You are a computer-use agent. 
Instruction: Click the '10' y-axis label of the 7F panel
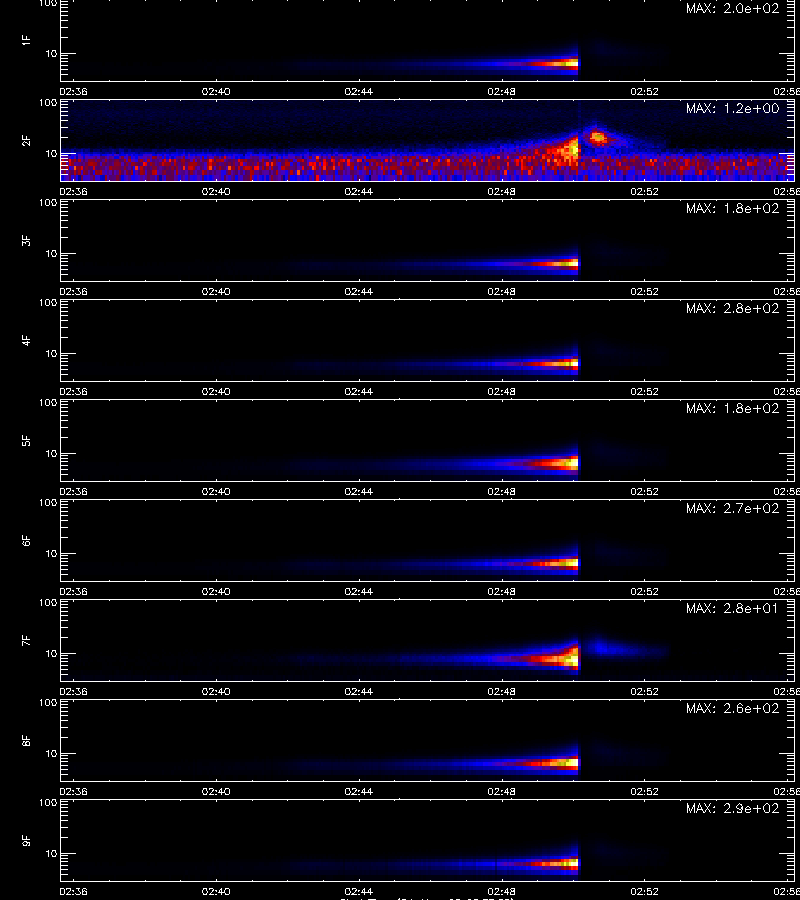coord(51,653)
